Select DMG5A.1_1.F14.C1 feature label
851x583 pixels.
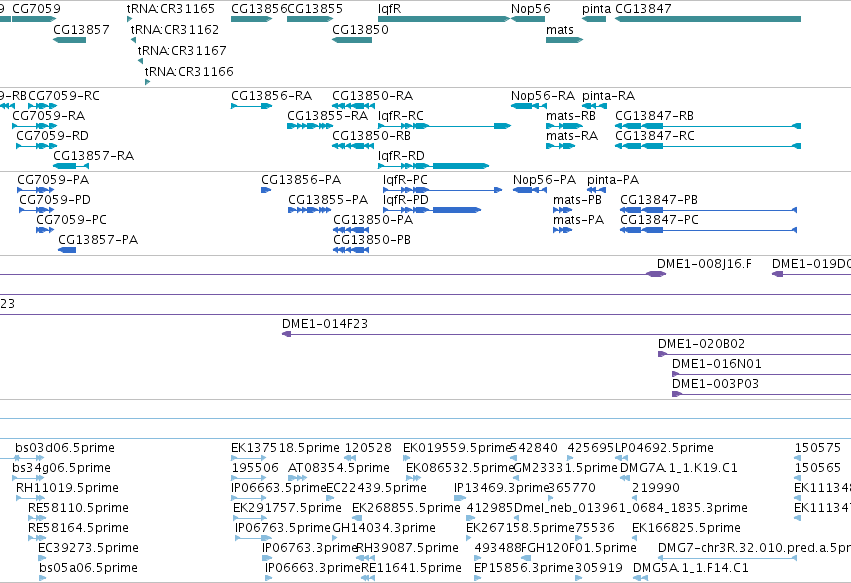[690, 568]
